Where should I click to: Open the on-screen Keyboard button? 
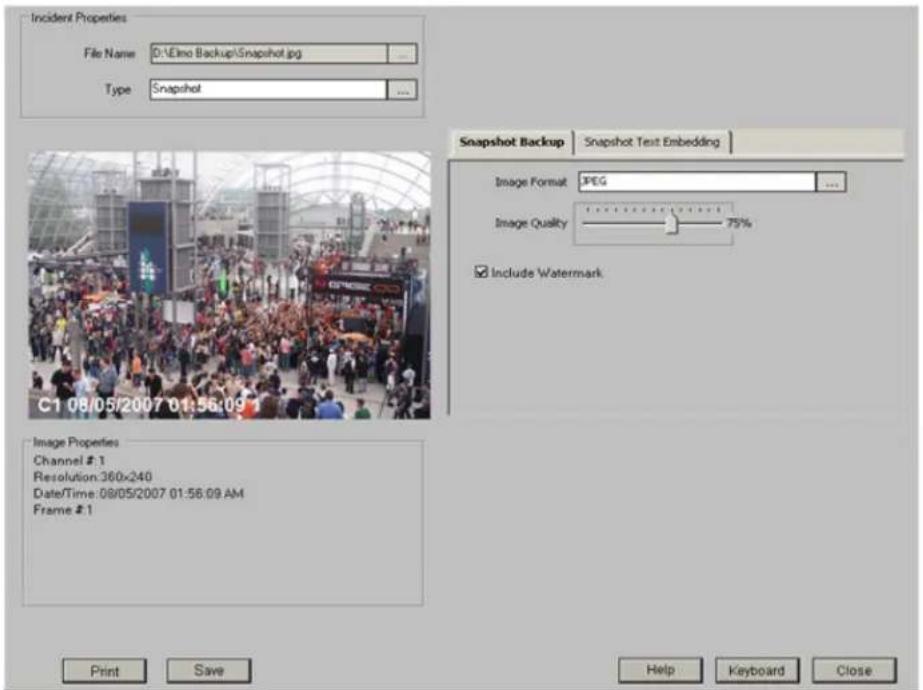click(757, 670)
